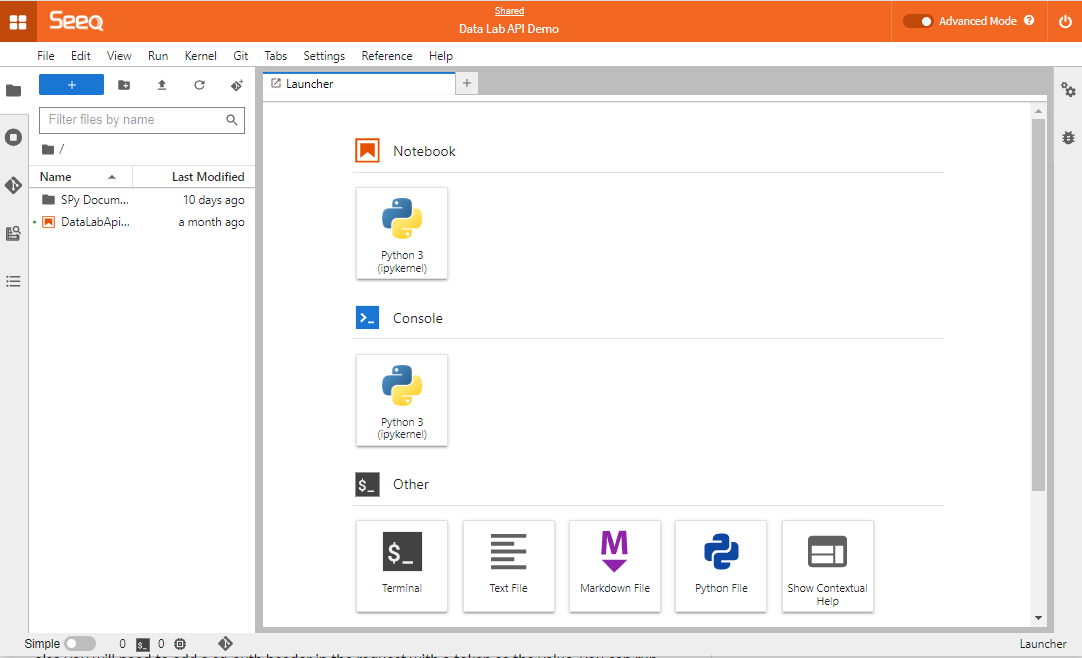Click the blue New Launcher button

coord(71,85)
